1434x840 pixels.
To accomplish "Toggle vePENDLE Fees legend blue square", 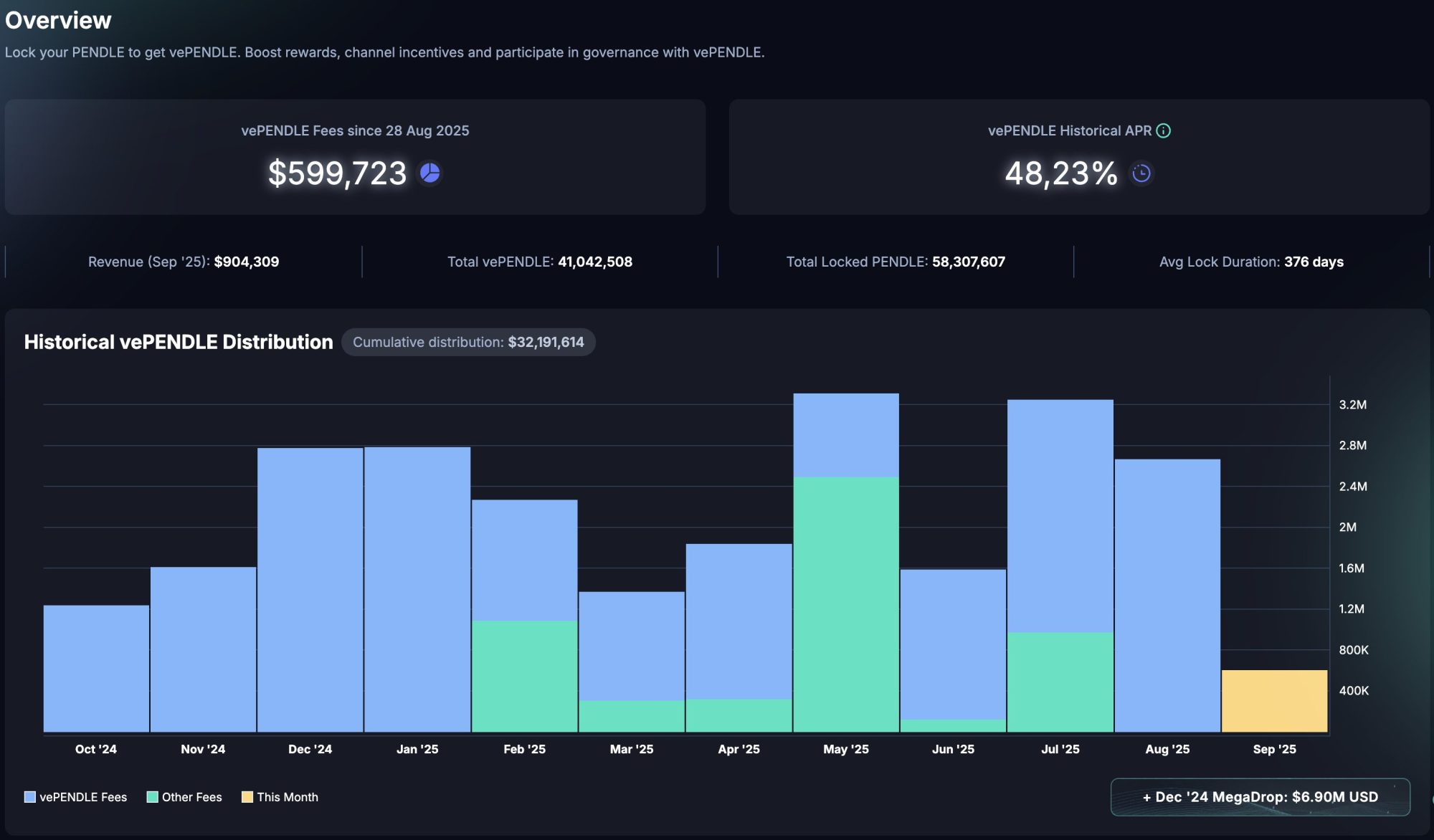I will click(x=30, y=797).
